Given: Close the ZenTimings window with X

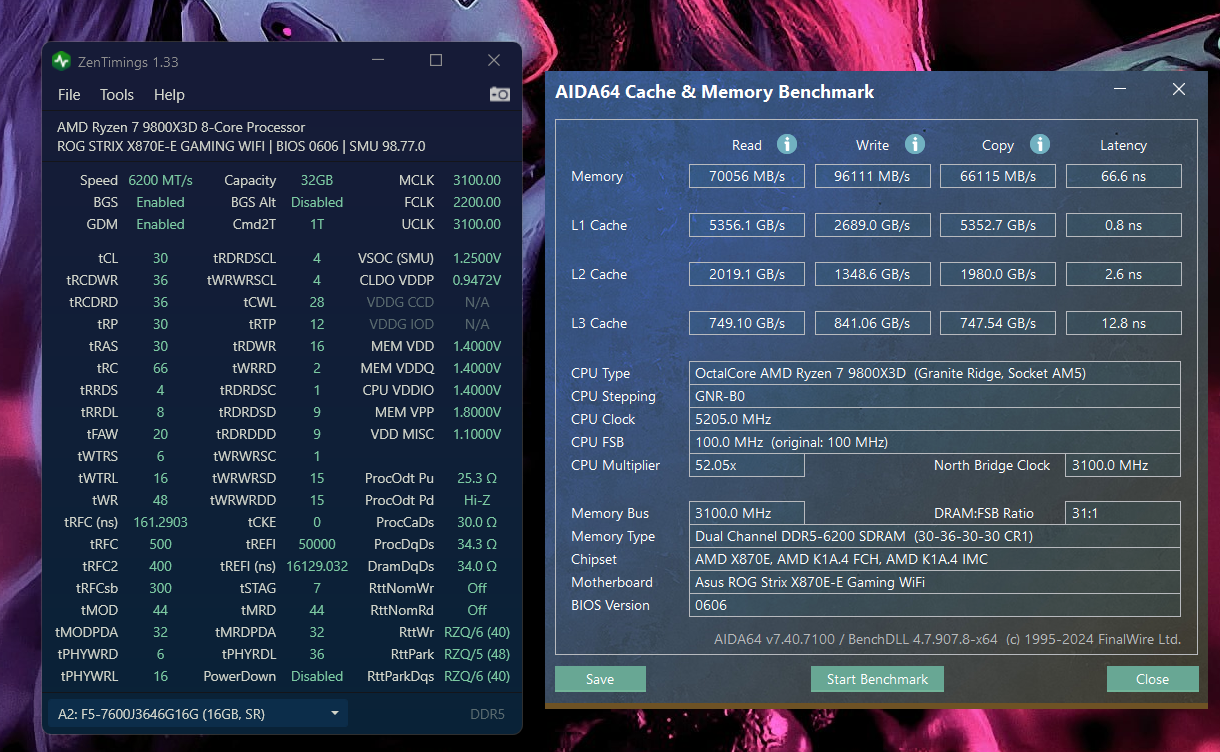Looking at the screenshot, I should pos(494,61).
